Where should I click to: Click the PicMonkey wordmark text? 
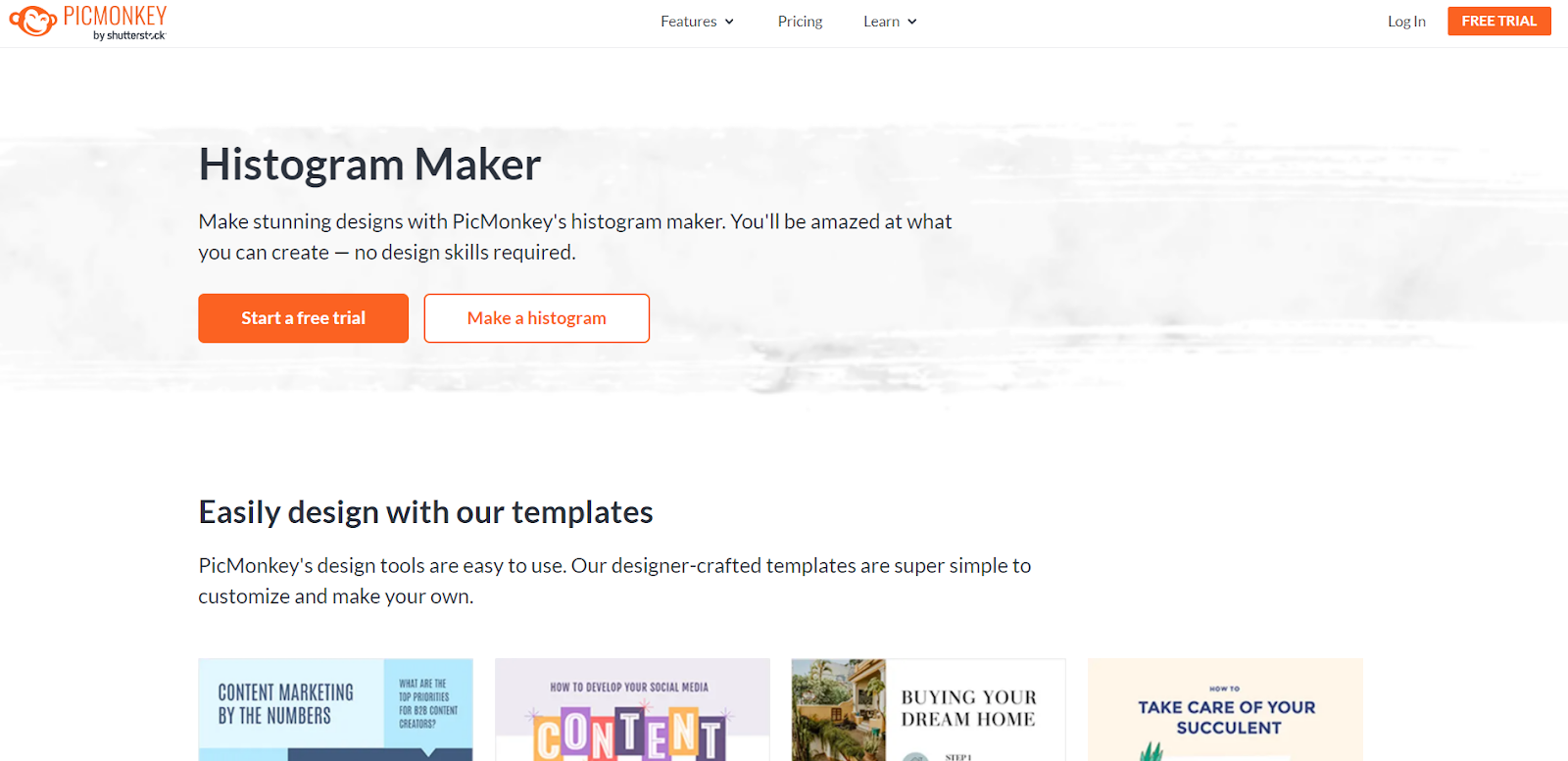click(x=115, y=16)
